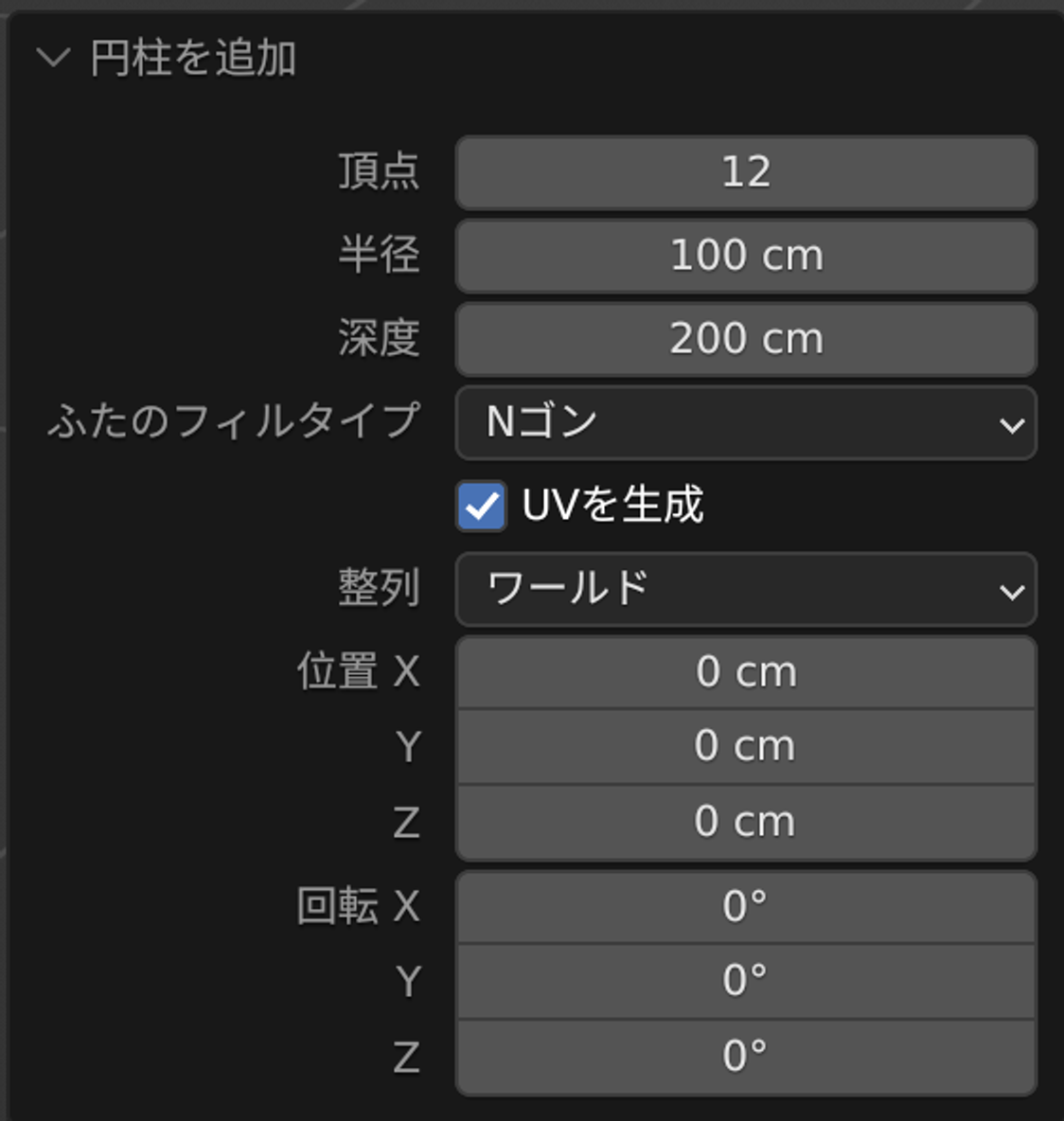
Task: Click the 頂点 label
Action: pos(379,171)
